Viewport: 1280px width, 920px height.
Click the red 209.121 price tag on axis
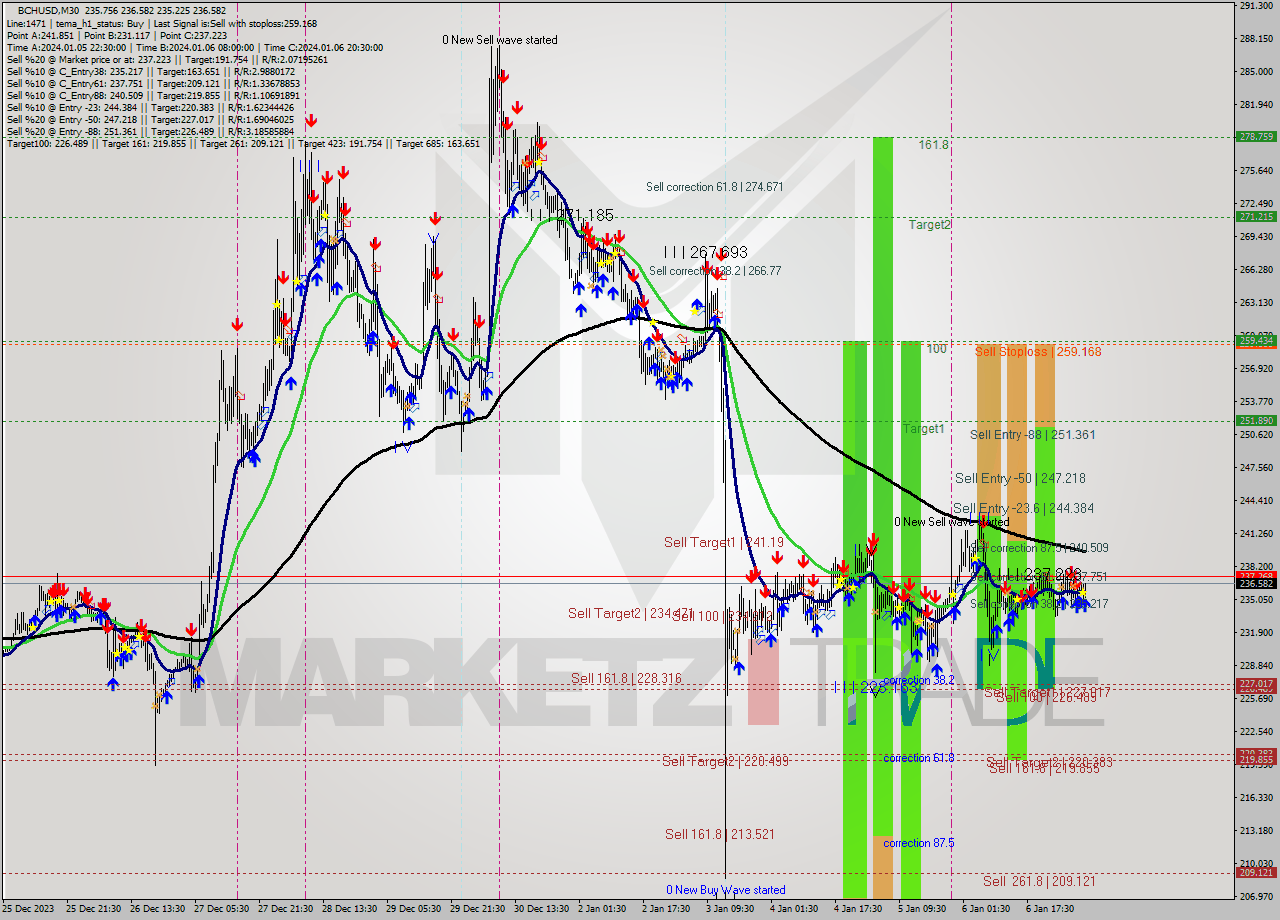(1256, 872)
